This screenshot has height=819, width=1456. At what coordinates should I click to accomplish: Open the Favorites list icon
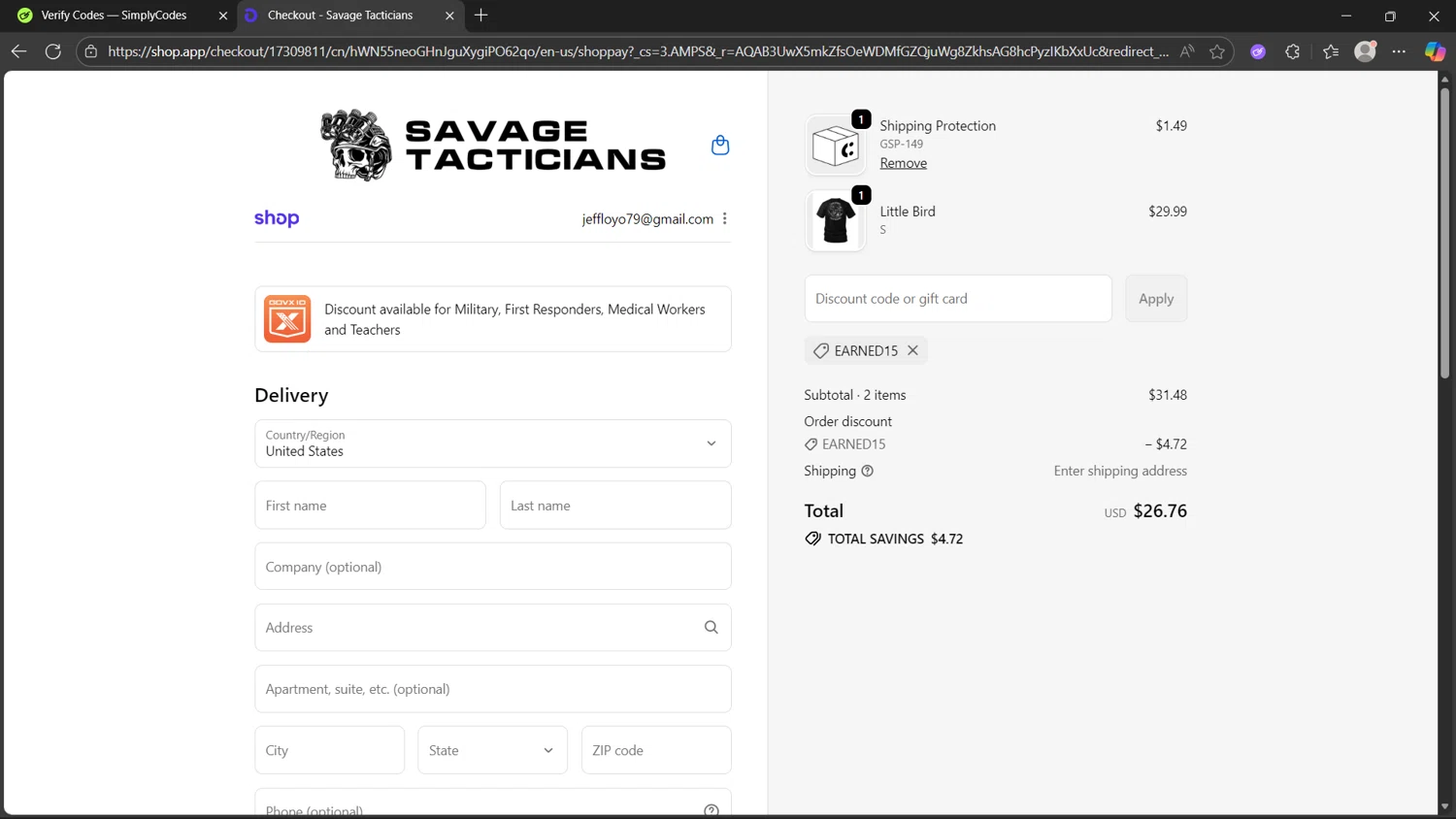[1331, 51]
